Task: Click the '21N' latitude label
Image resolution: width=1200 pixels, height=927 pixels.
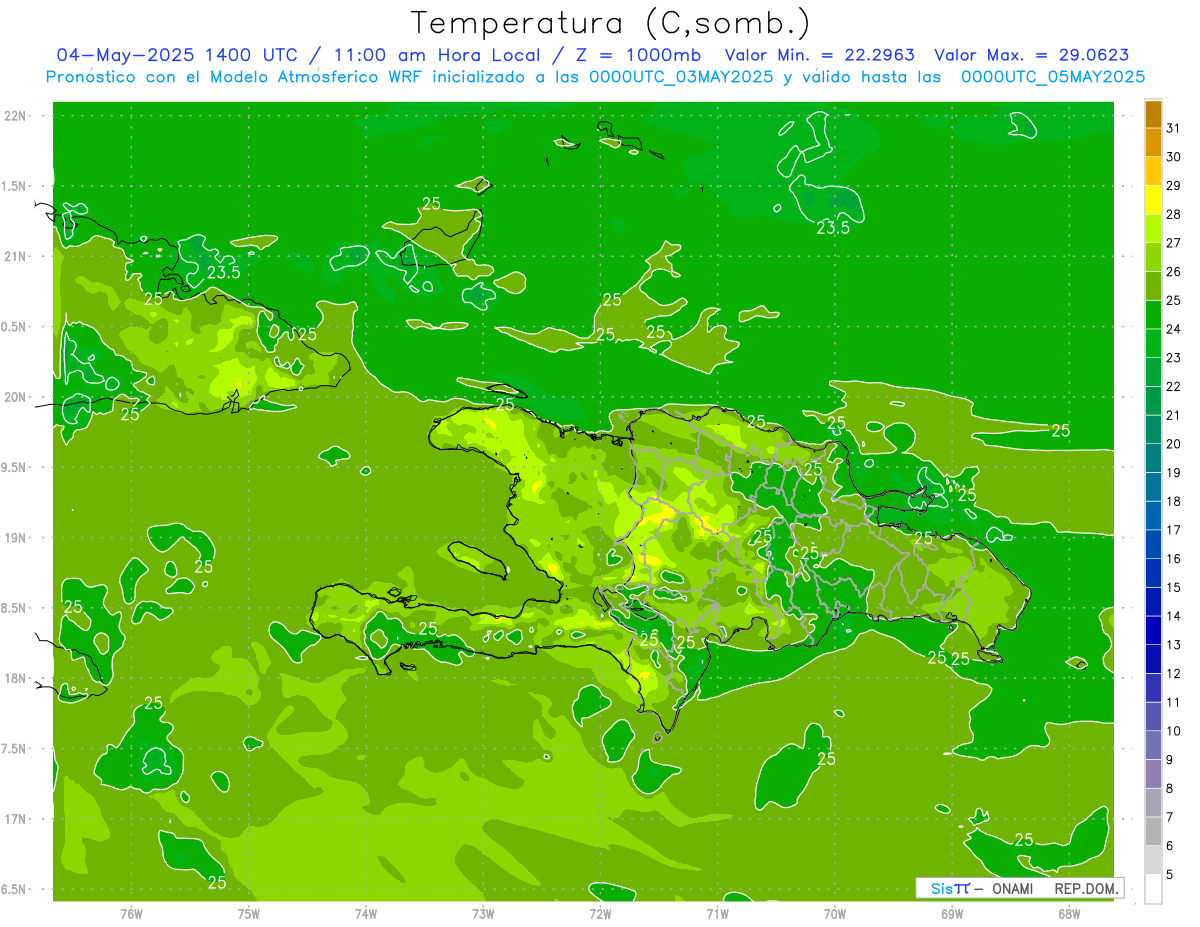Action: pyautogui.click(x=16, y=256)
